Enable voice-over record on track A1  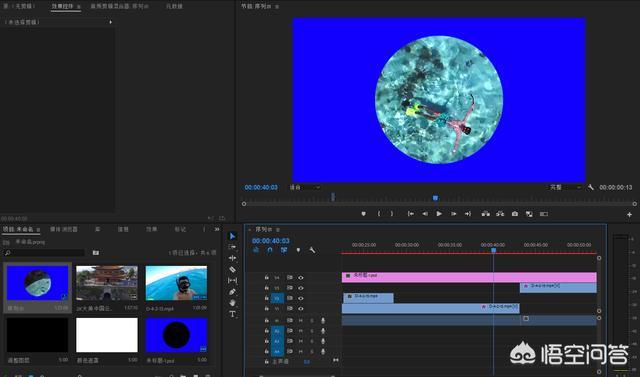323,321
